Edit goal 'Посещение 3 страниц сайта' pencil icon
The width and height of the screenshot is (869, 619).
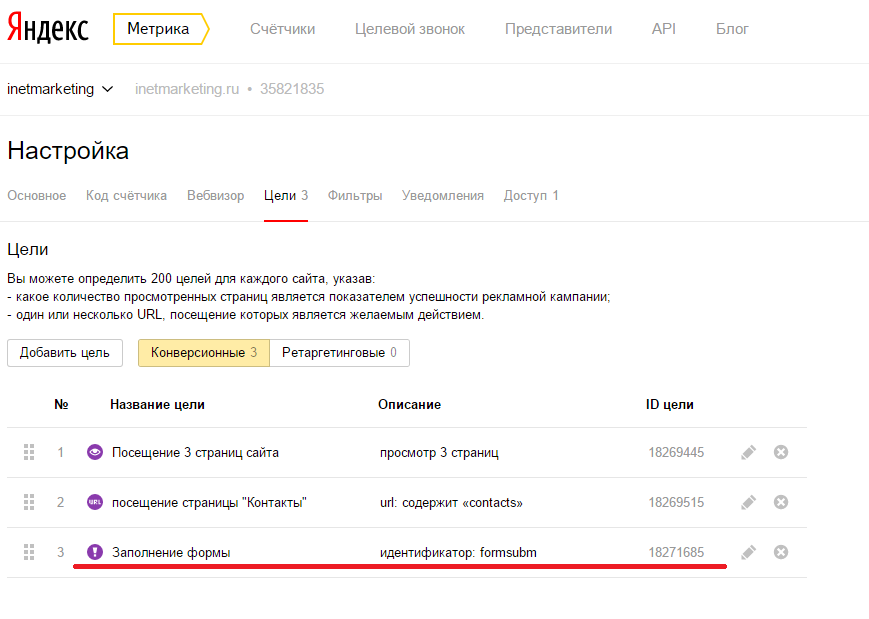[x=748, y=453]
